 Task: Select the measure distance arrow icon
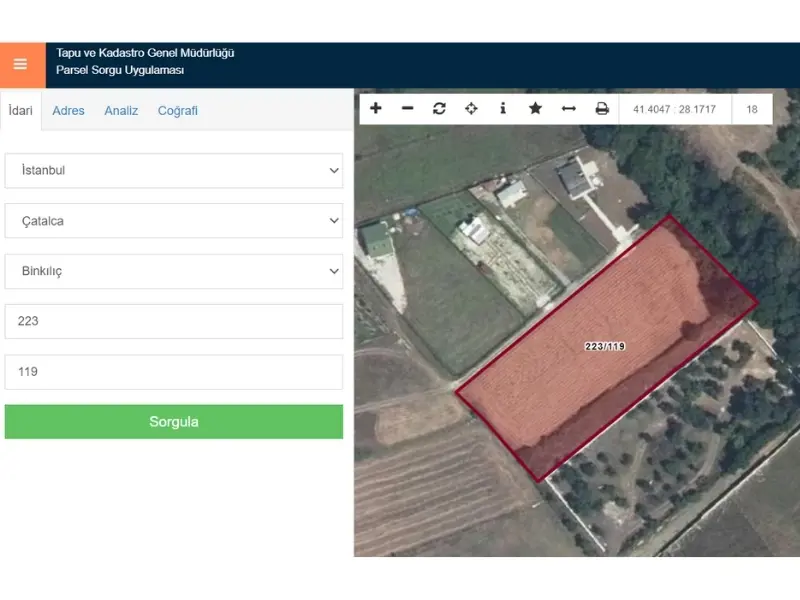[568, 109]
